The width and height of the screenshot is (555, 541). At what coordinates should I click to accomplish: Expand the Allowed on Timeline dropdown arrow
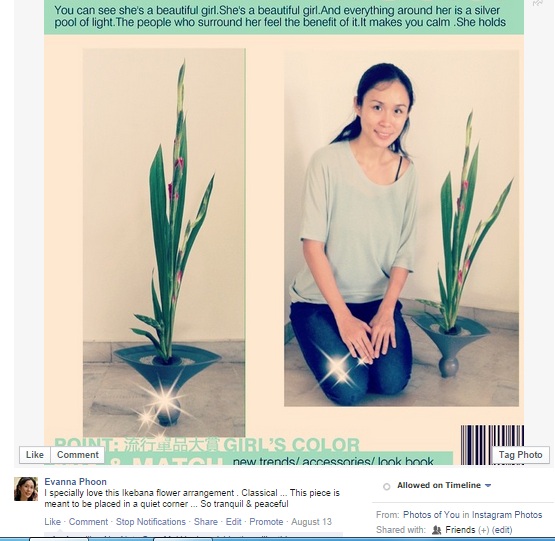pyautogui.click(x=488, y=485)
